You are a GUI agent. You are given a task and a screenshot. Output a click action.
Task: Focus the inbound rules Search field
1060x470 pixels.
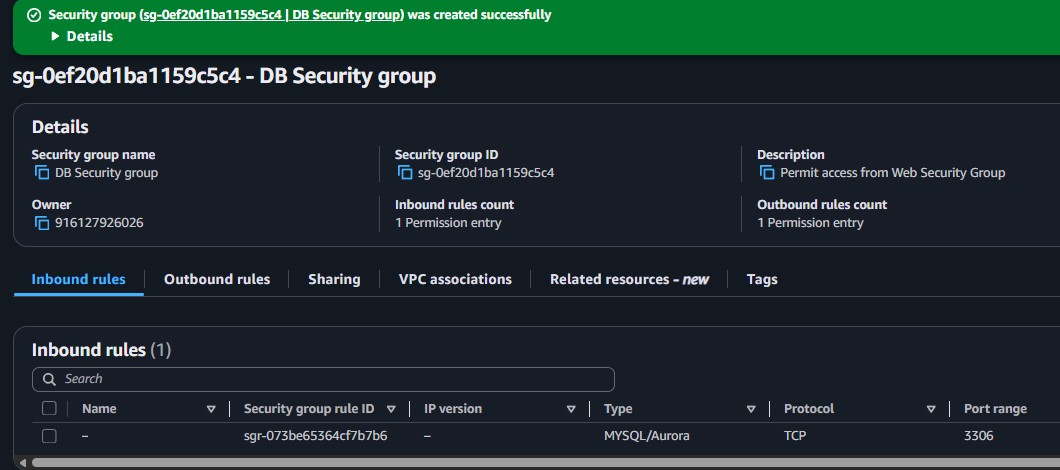pos(323,379)
